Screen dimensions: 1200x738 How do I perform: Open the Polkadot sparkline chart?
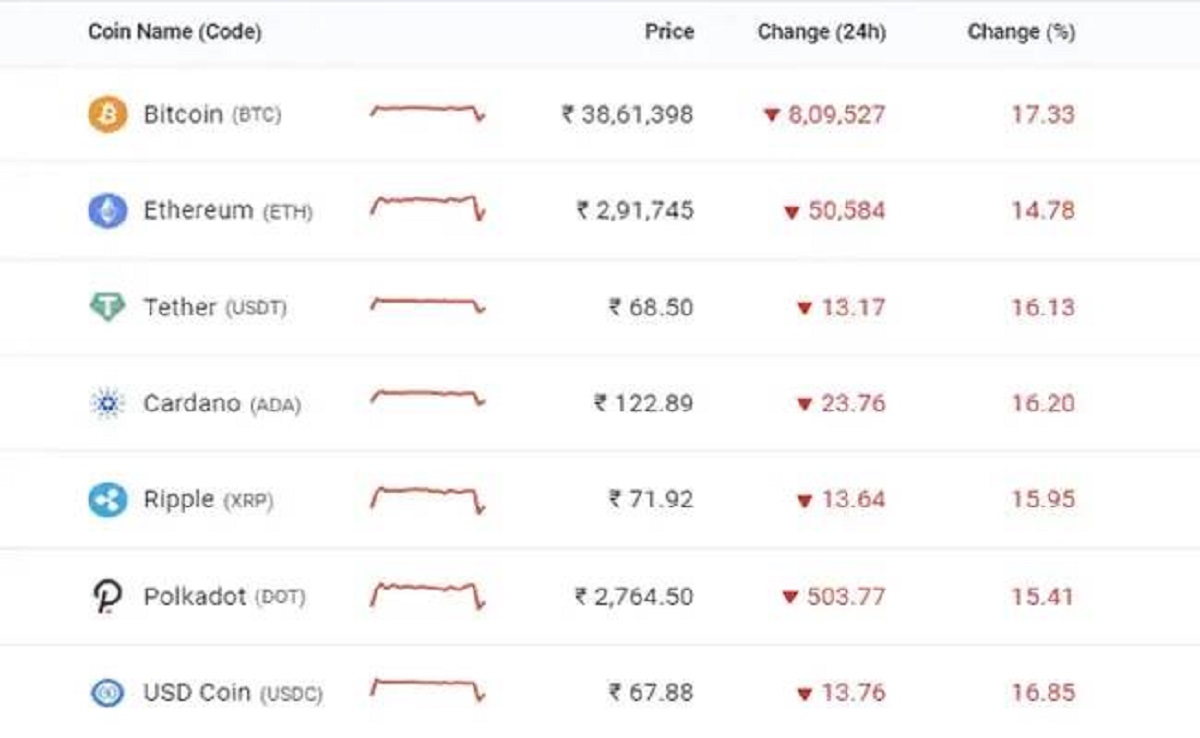tap(428, 595)
